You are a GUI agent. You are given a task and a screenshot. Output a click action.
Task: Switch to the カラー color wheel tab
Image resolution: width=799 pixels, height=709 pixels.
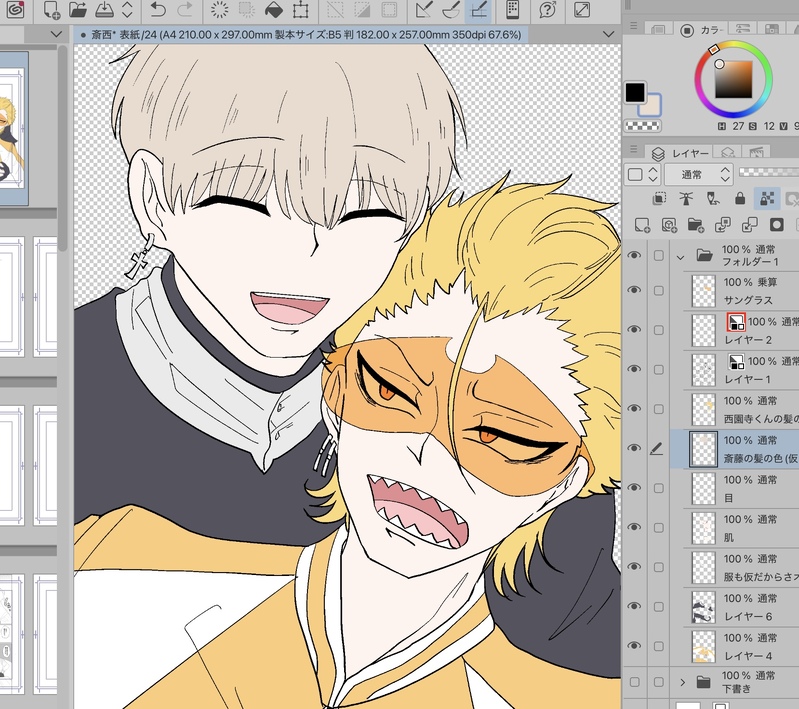(702, 30)
